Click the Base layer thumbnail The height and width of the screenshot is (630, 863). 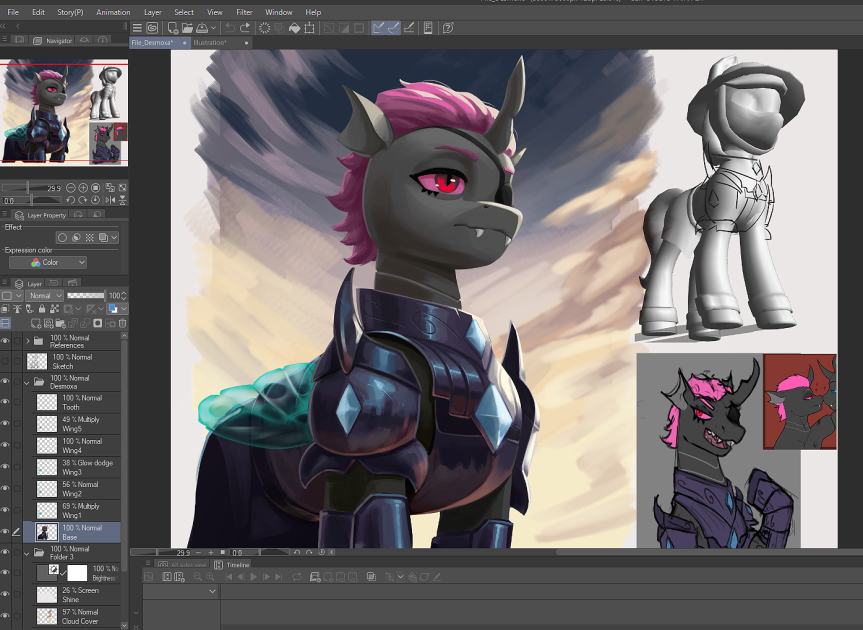(x=47, y=532)
